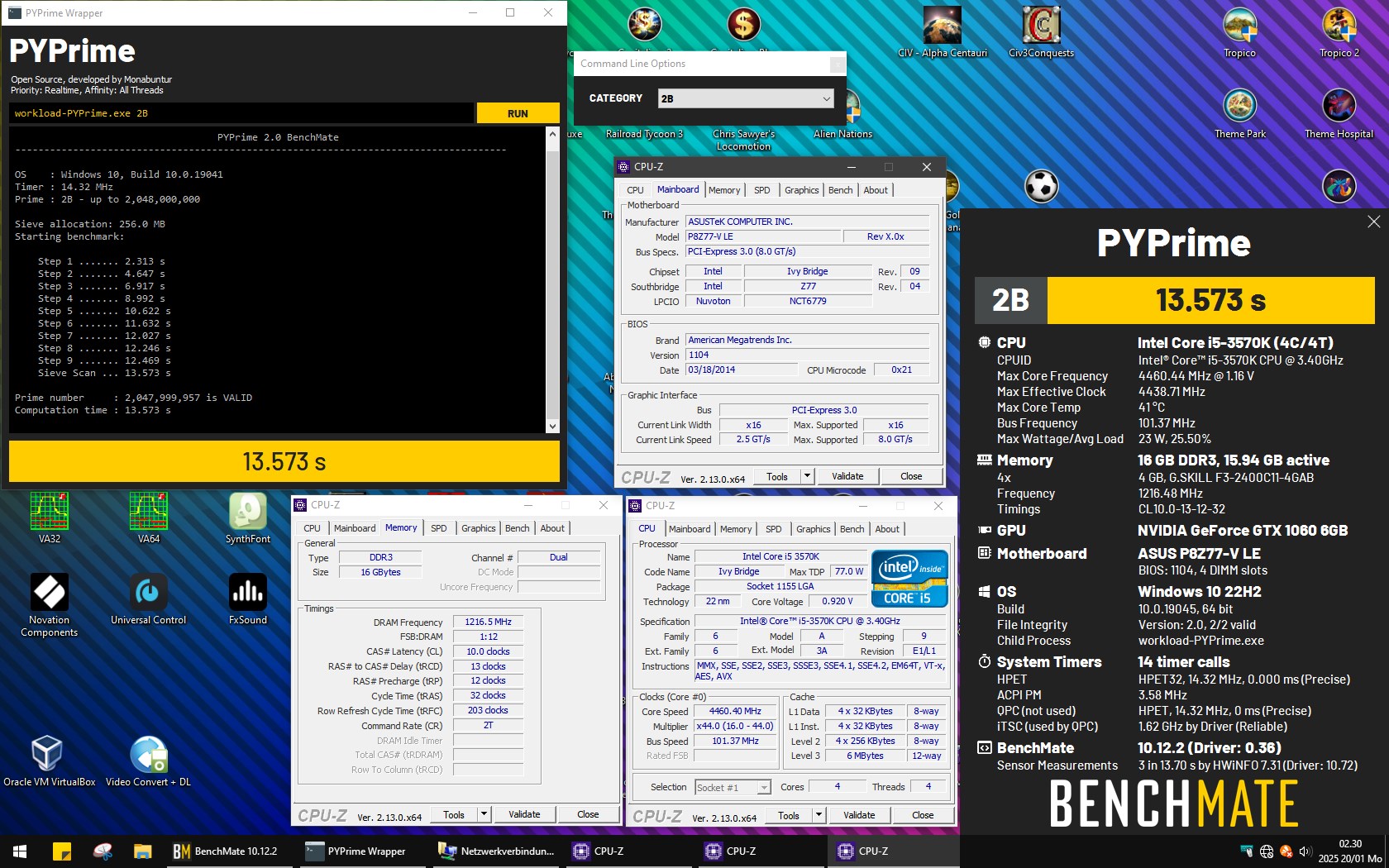
Task: Click scroll-up arrow in PYPrime console
Action: (552, 134)
